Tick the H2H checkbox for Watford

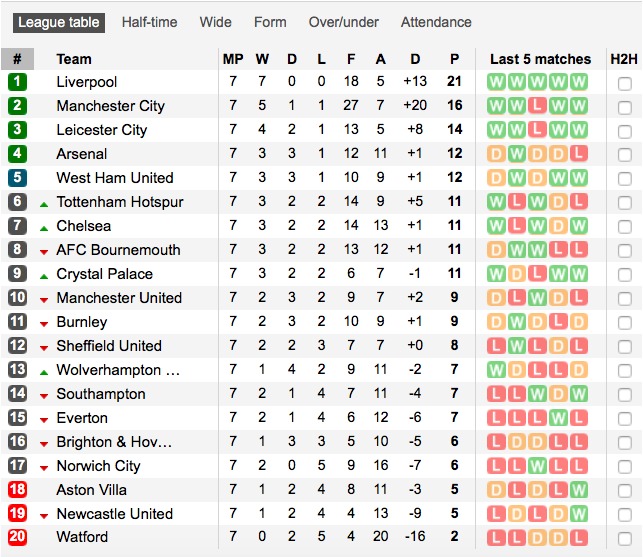click(625, 539)
